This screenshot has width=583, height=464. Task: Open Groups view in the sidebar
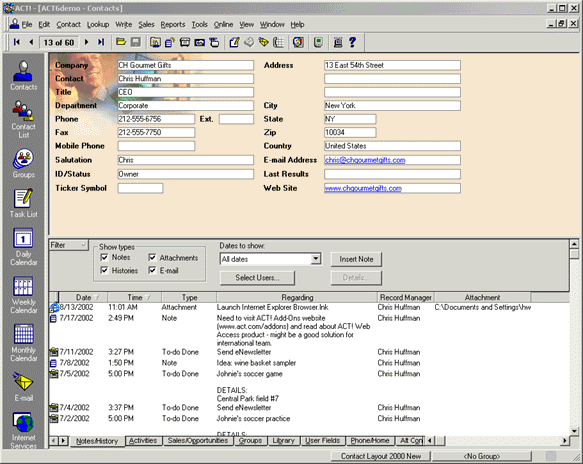pyautogui.click(x=23, y=163)
